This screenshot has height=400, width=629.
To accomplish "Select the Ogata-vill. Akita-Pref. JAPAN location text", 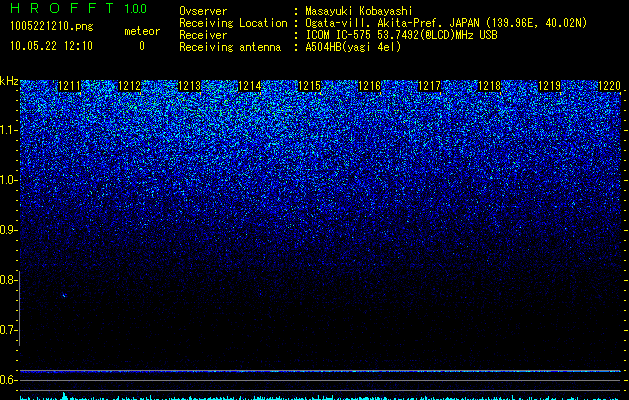I will pyautogui.click(x=446, y=23).
